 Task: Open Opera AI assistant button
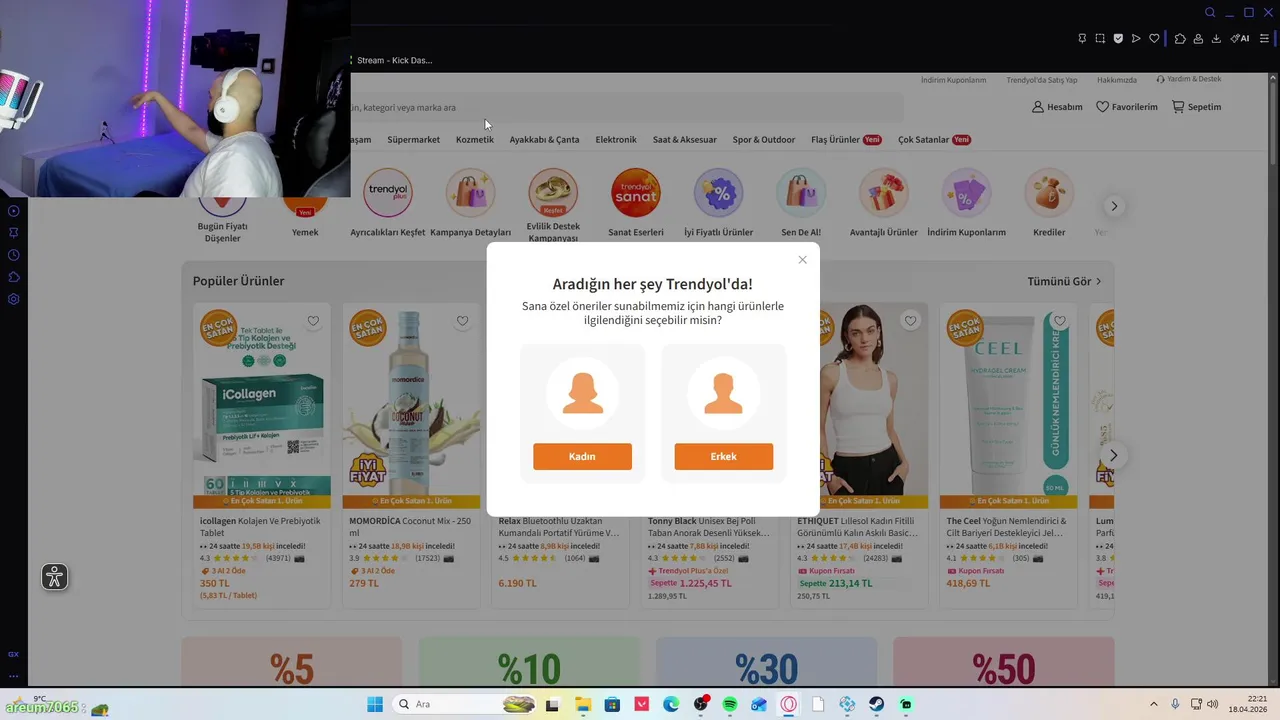[x=1240, y=39]
